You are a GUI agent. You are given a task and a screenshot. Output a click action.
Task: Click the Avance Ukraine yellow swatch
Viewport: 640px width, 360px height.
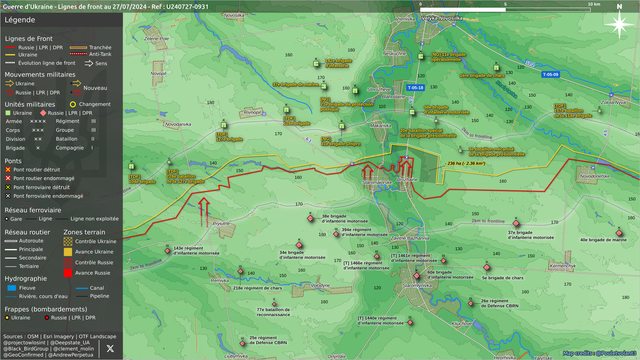tap(68, 251)
